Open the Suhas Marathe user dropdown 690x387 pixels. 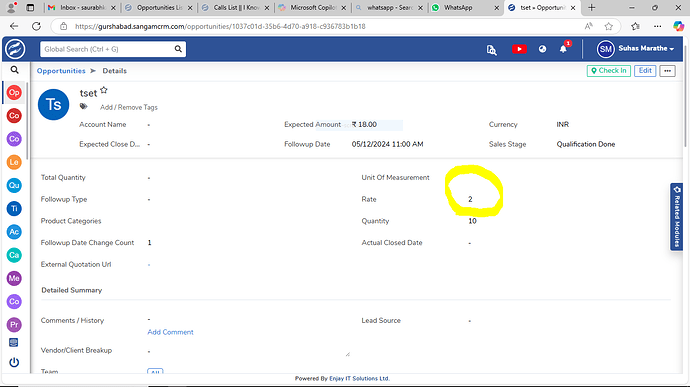coord(635,49)
